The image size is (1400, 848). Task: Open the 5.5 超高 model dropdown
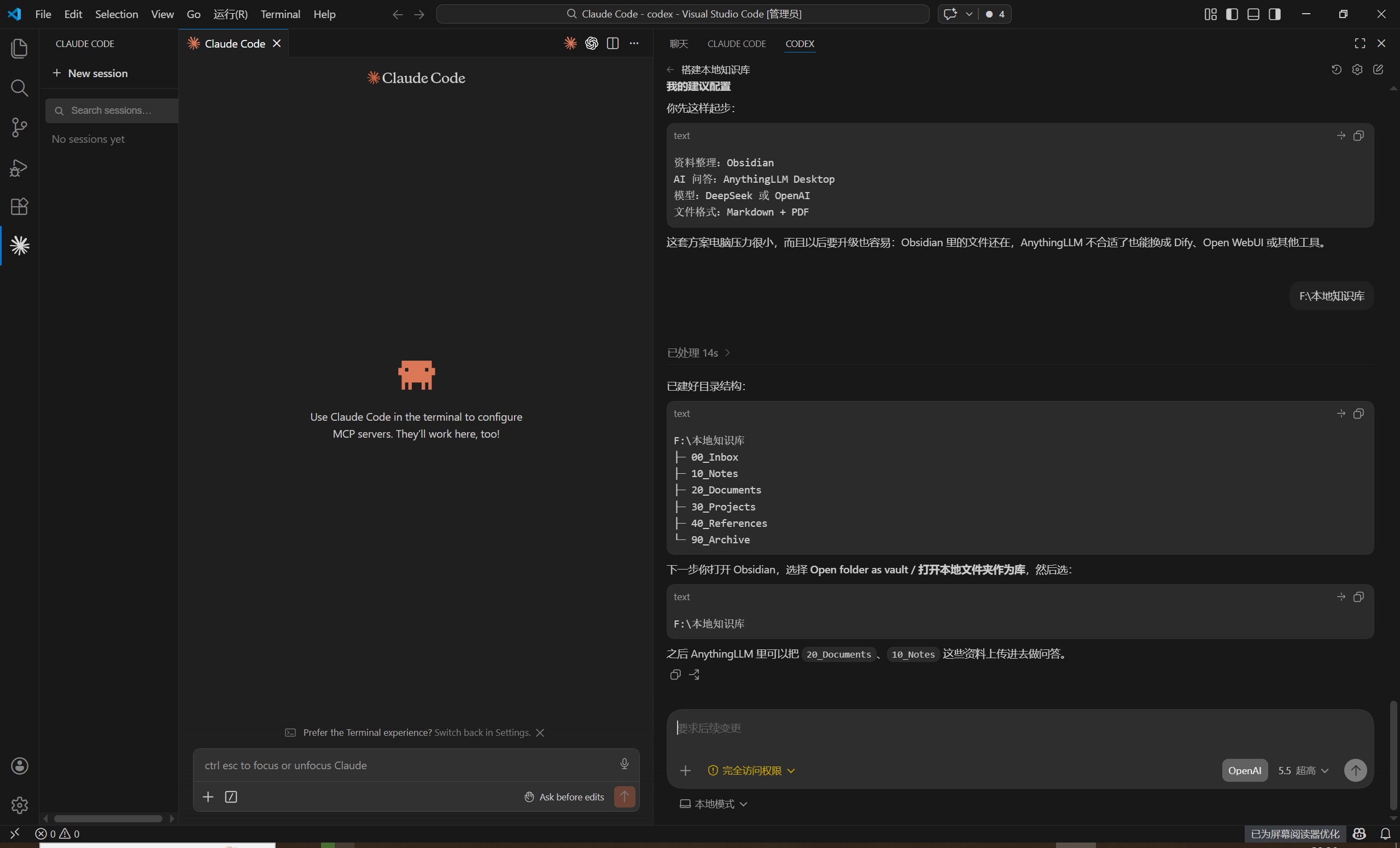[1303, 771]
